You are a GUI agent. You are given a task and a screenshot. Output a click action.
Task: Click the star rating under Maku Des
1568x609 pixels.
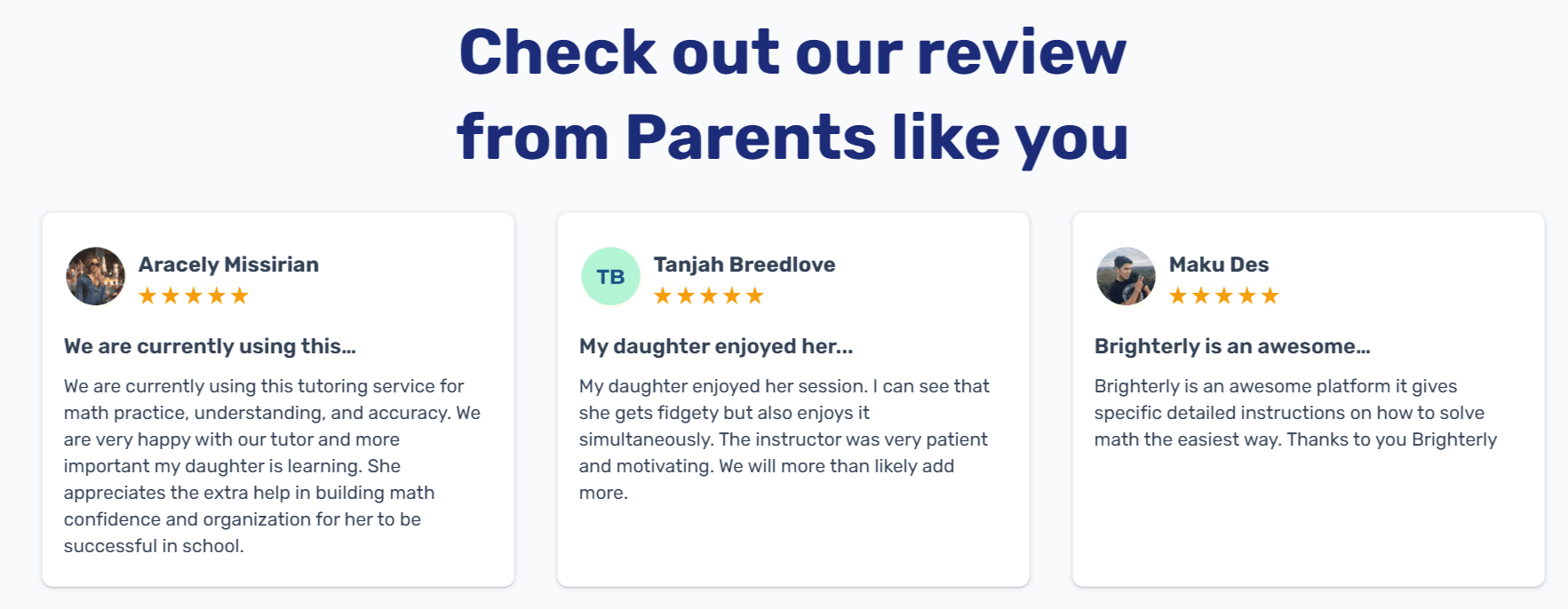pos(1224,296)
